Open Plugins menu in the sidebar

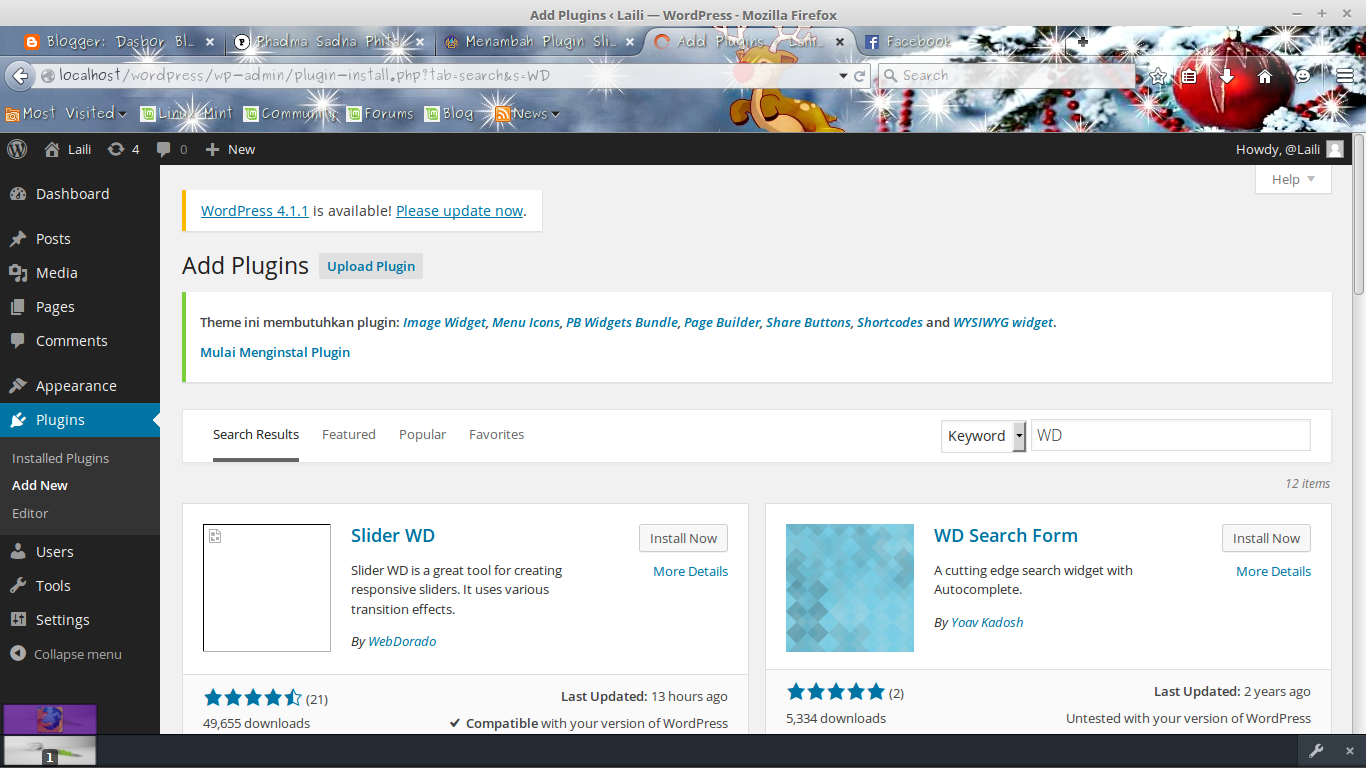pos(80,420)
